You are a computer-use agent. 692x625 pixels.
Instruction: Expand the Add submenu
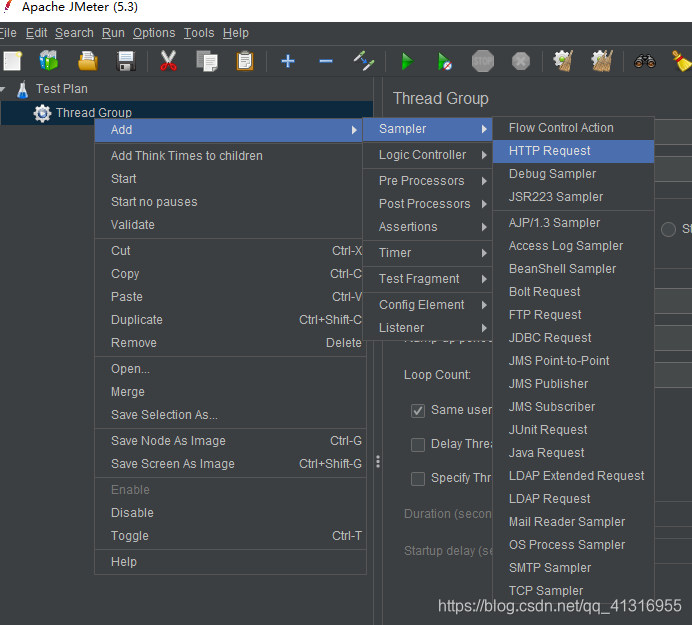tap(228, 130)
